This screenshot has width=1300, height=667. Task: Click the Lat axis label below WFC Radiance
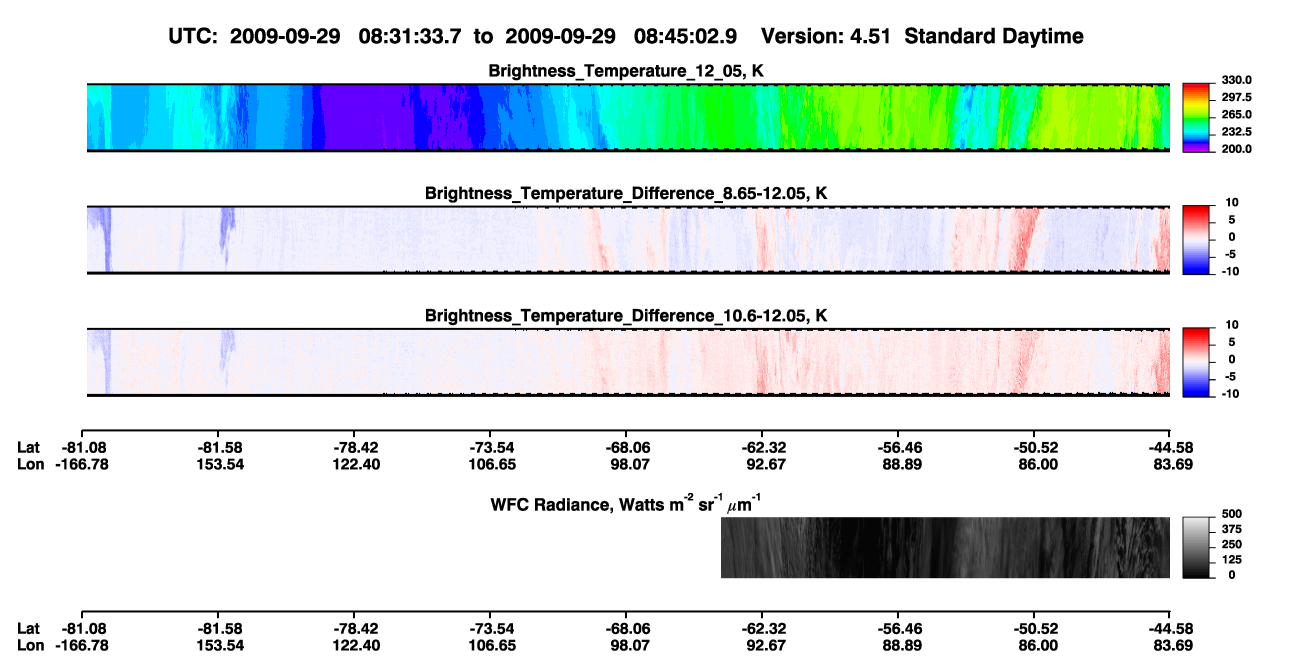click(28, 628)
